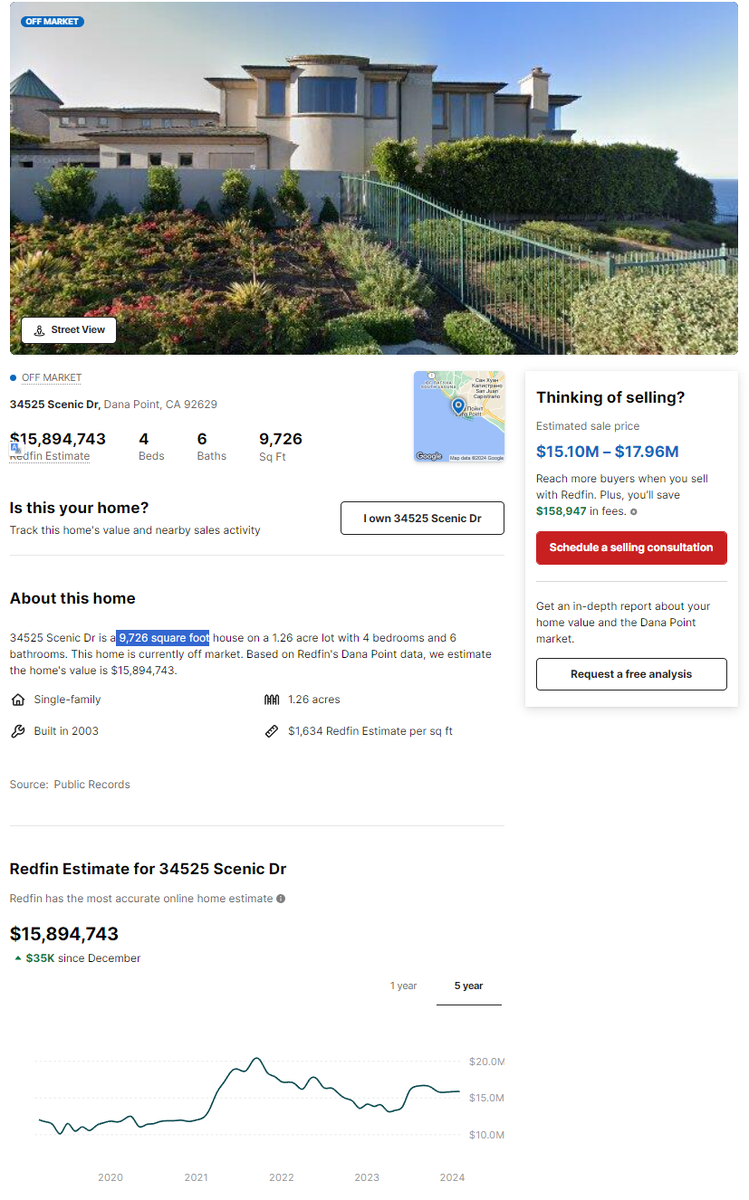Click the info icon next to fees savings
The height and width of the screenshot is (1200, 749).
(x=634, y=512)
